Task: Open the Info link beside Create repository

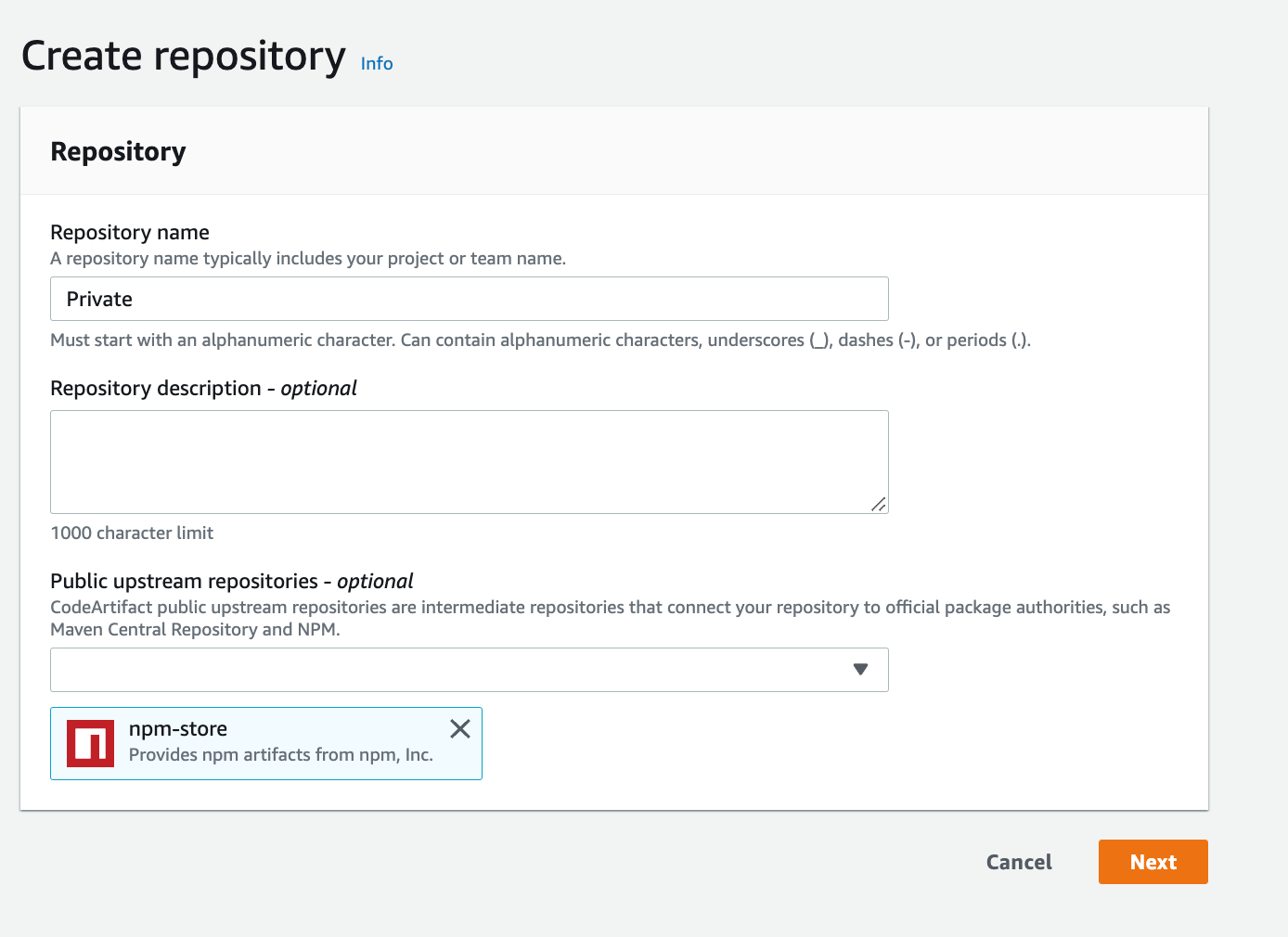Action: (376, 63)
